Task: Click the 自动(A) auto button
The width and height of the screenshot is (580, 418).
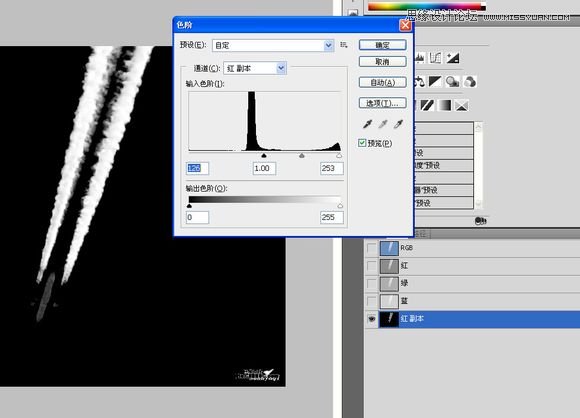Action: (x=382, y=82)
